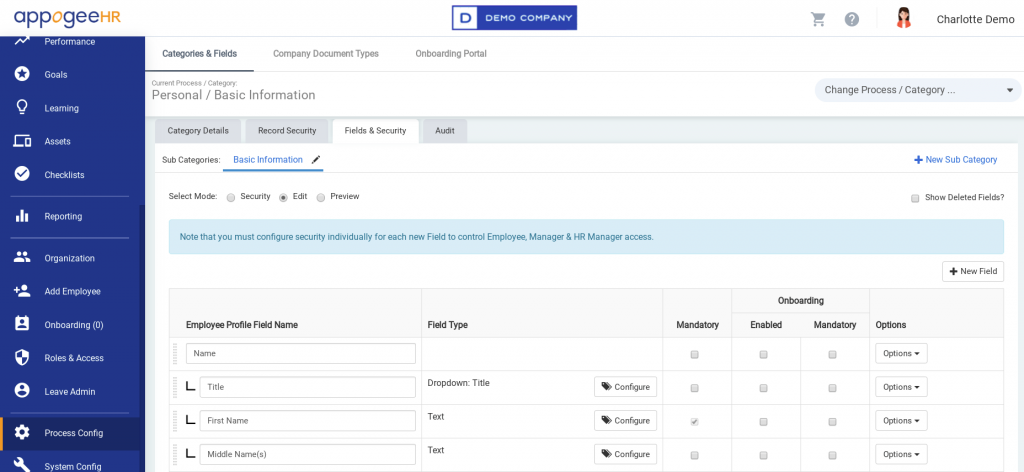
Task: Open the Change Process / Category dropdown
Action: pyautogui.click(x=917, y=90)
